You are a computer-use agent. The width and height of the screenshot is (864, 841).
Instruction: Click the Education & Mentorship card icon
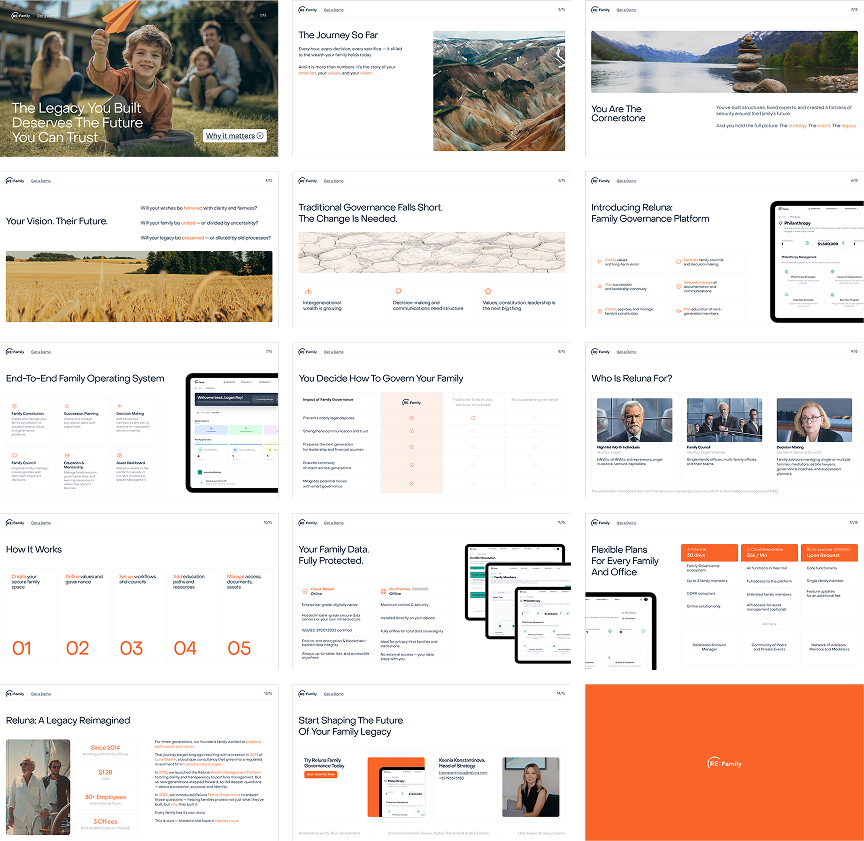click(67, 456)
